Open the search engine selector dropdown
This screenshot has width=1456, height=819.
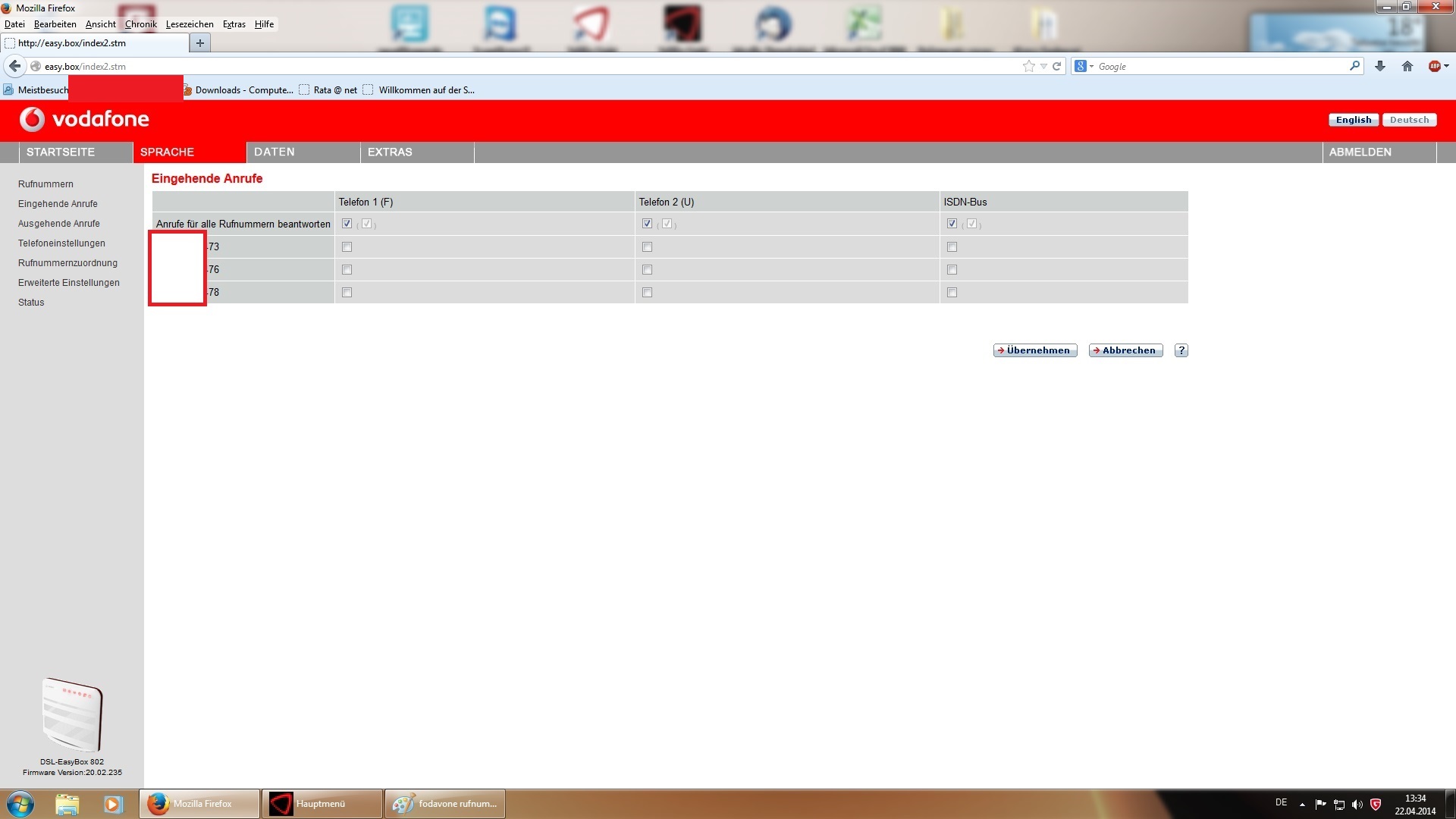click(x=1084, y=67)
